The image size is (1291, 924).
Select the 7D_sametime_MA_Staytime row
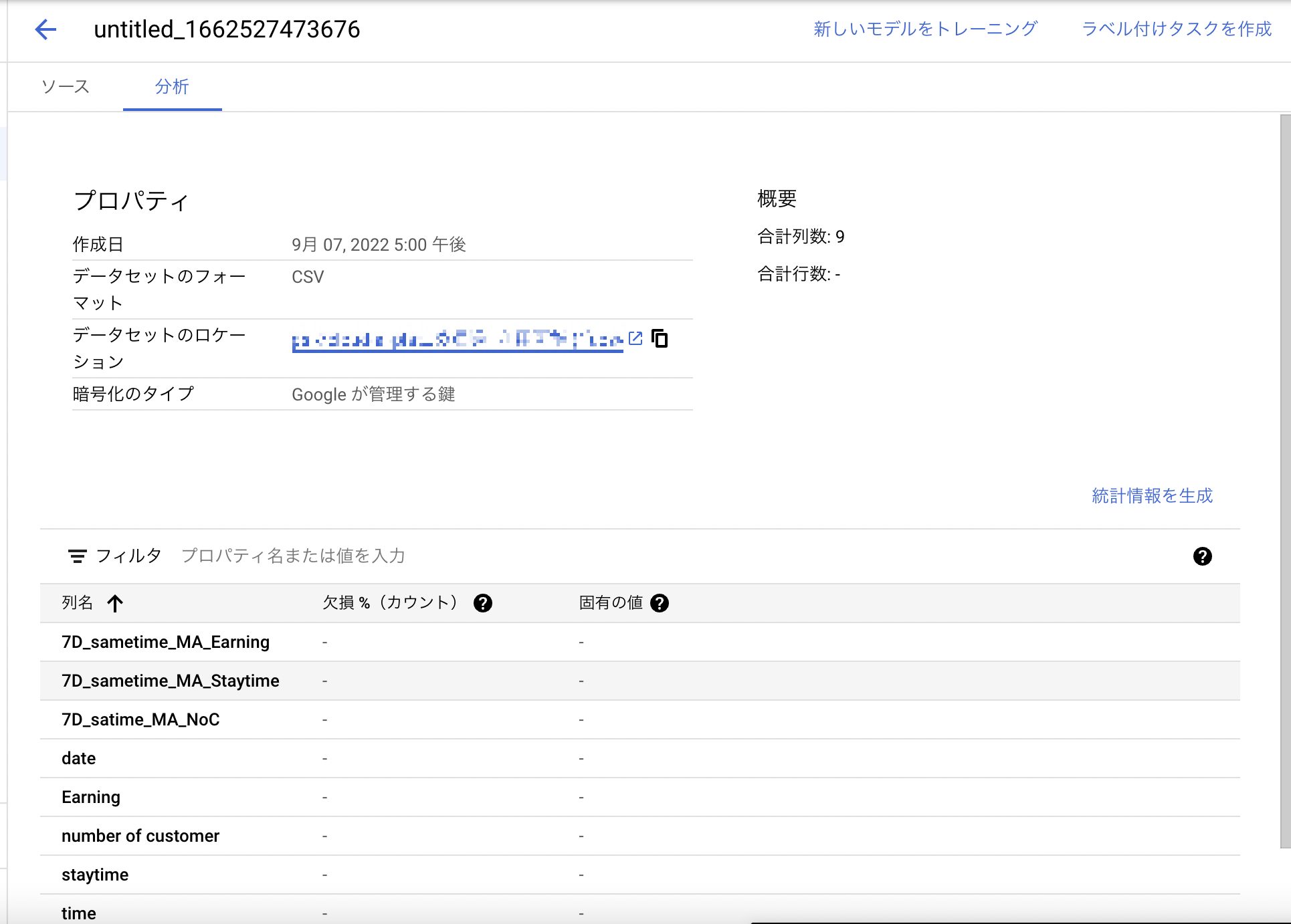click(x=171, y=681)
